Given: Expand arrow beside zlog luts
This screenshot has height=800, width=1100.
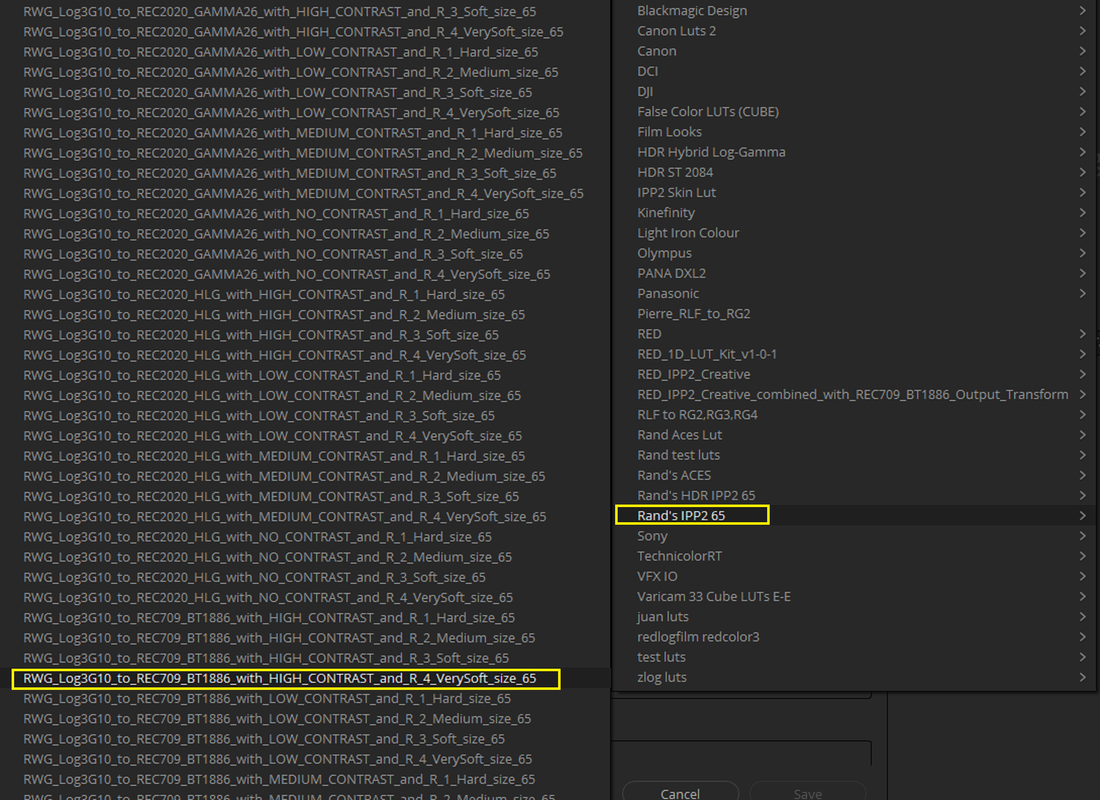Looking at the screenshot, I should coord(1082,677).
